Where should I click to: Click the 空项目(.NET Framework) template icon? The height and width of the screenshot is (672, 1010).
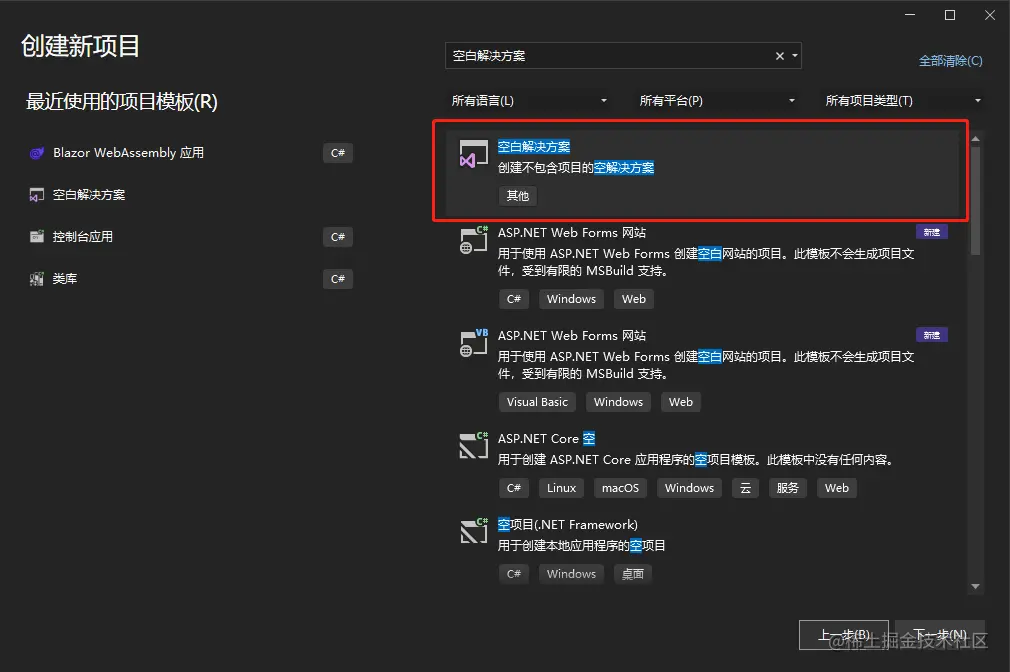473,532
